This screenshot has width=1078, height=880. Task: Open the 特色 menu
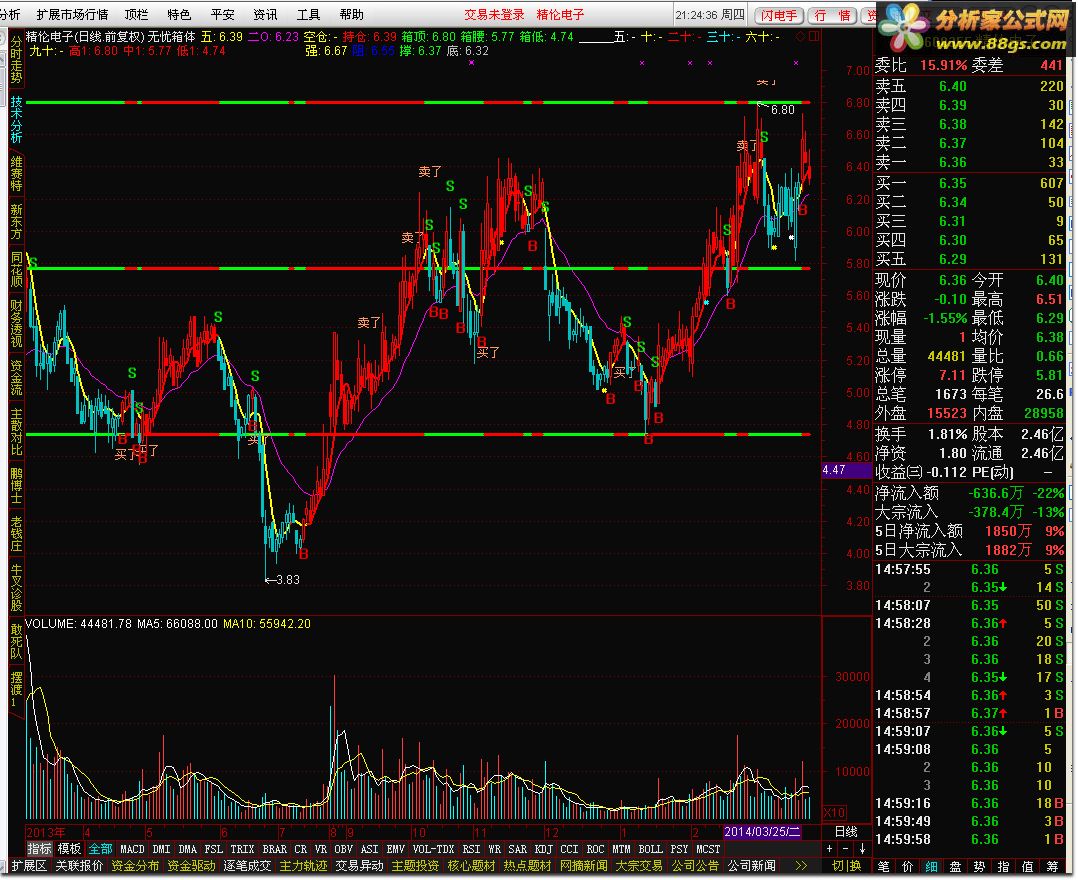[x=179, y=14]
